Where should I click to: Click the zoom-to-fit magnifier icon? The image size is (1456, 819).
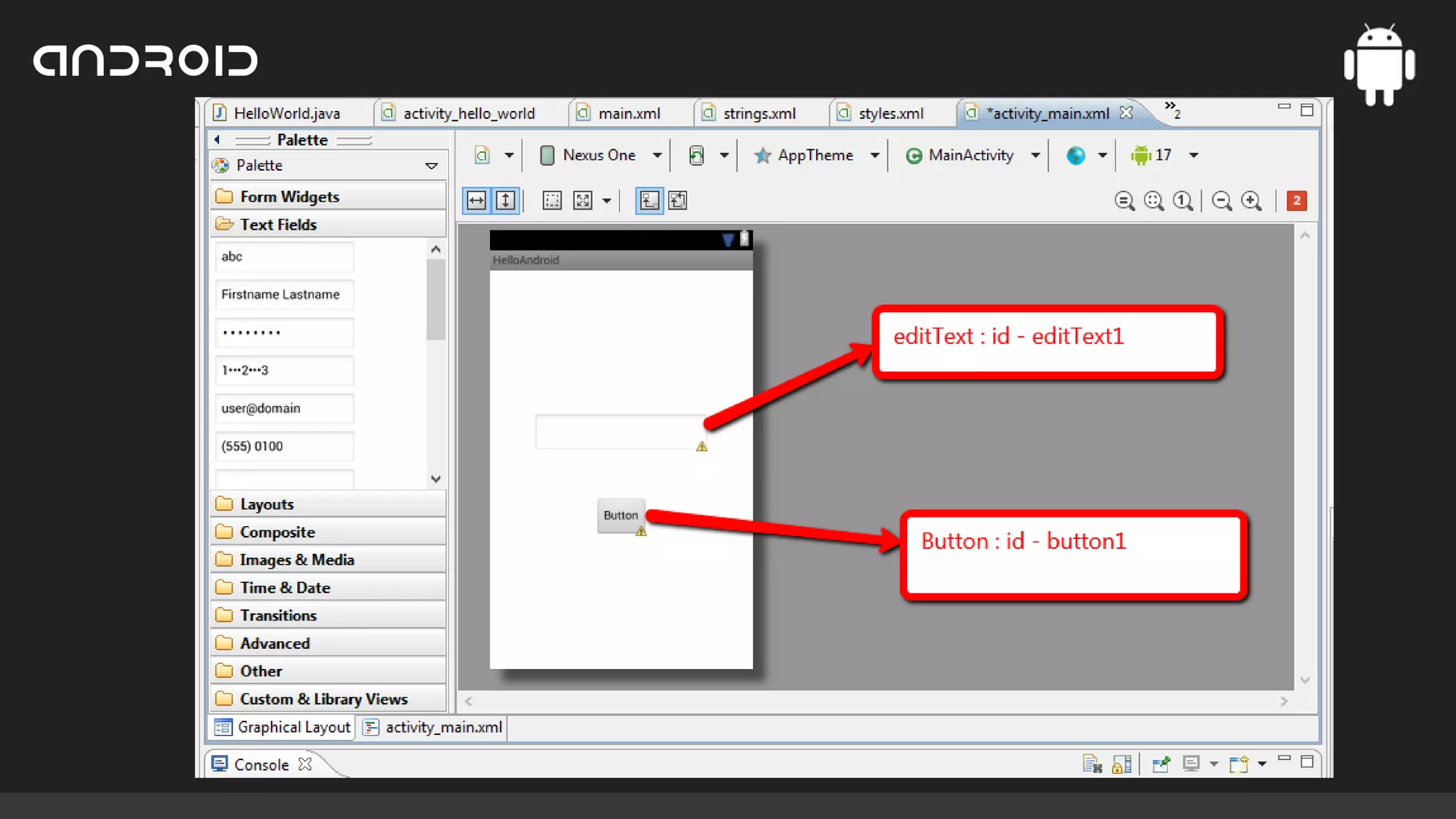[x=1154, y=201]
